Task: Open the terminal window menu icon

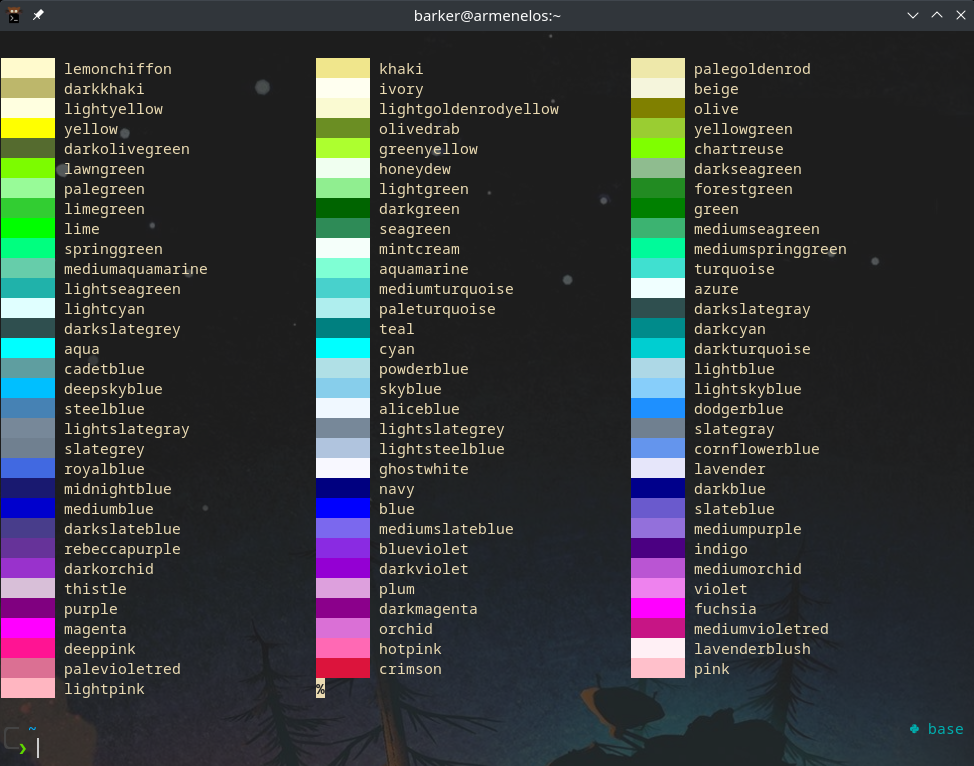Action: (x=15, y=15)
